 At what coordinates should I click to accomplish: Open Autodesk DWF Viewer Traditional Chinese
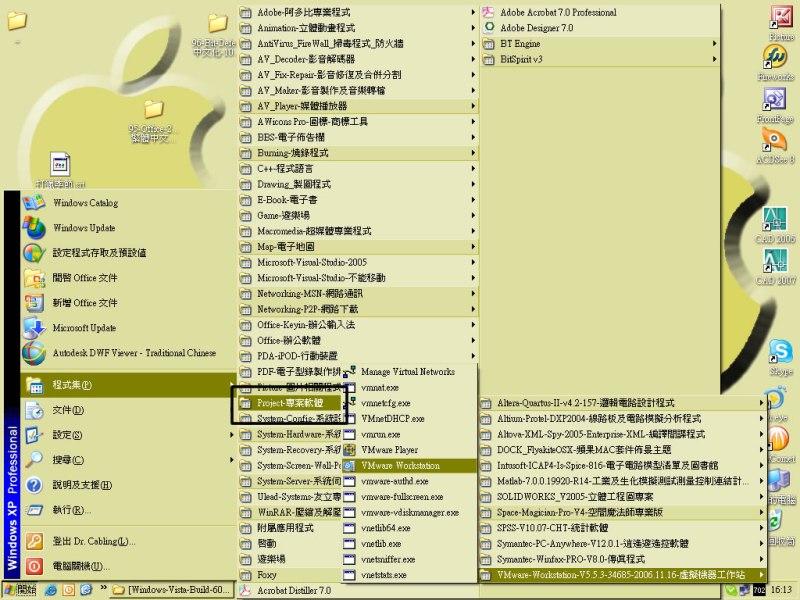(128, 353)
